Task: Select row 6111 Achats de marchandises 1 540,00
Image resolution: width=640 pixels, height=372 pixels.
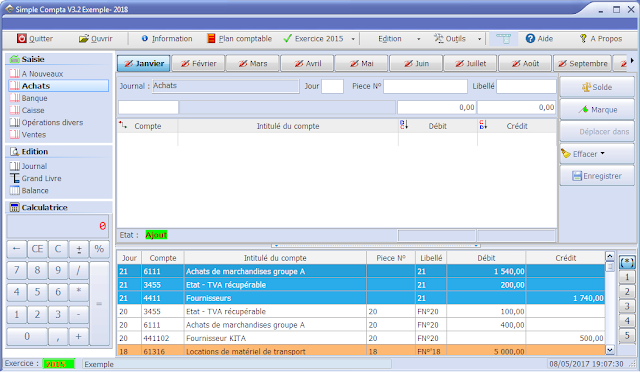Action: click(361, 271)
